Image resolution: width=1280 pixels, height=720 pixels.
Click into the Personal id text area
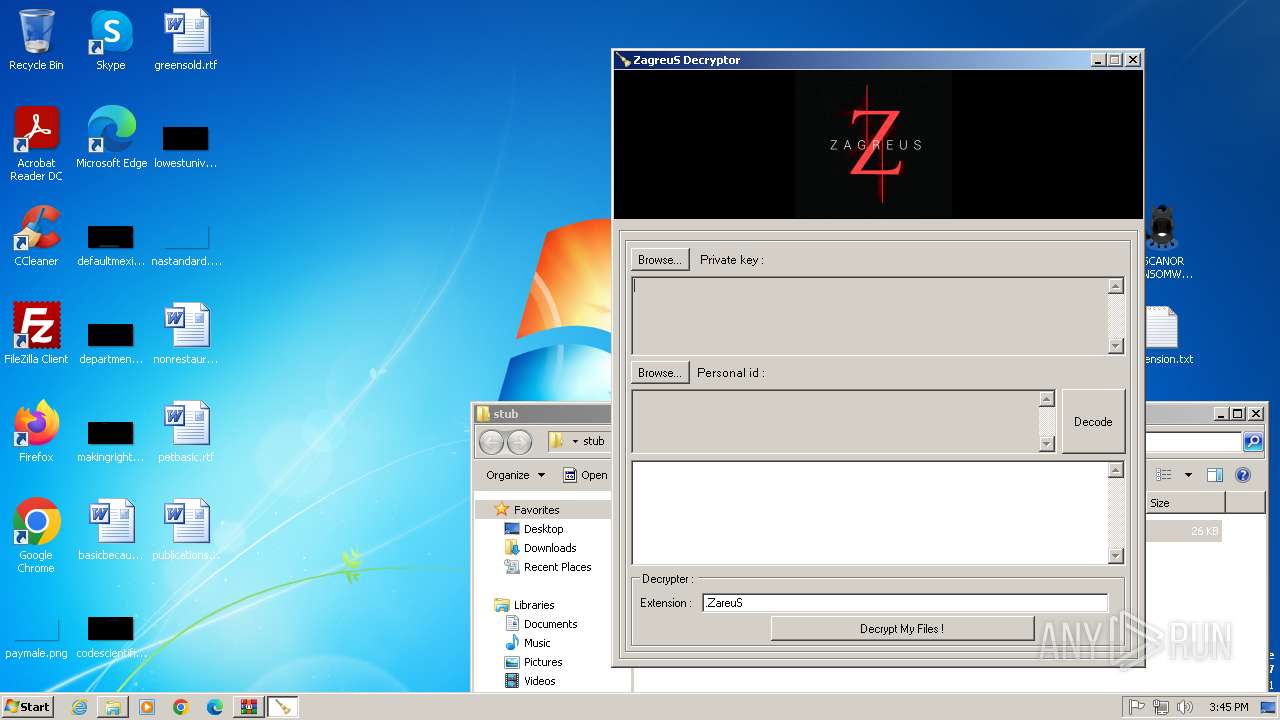pyautogui.click(x=836, y=421)
